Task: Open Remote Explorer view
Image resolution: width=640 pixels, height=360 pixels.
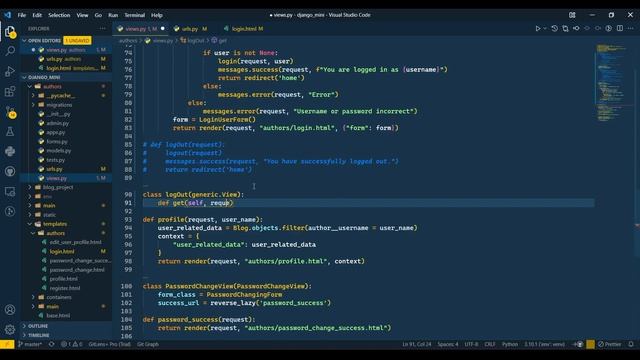Action: [x=10, y=191]
